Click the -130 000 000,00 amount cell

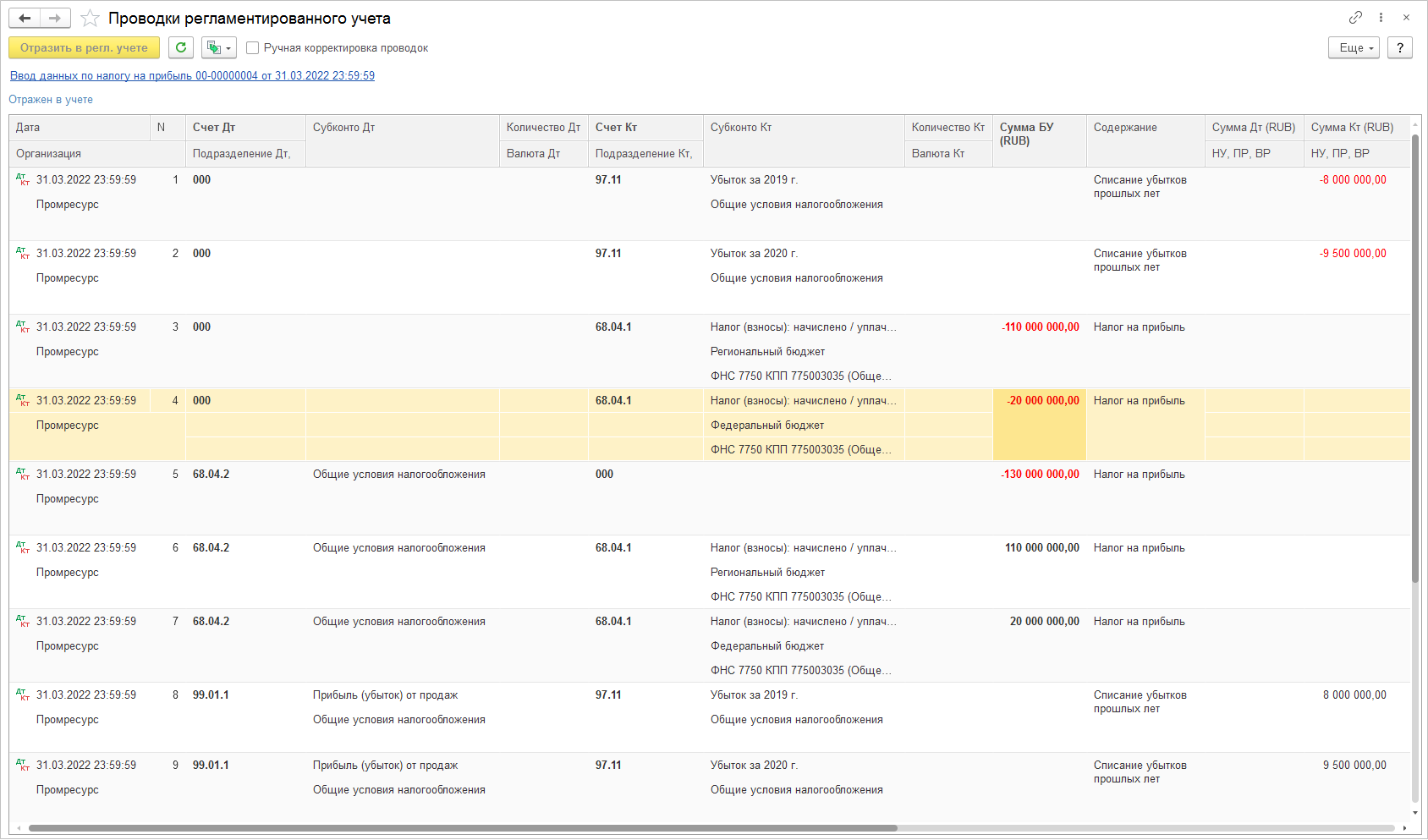tap(1040, 475)
